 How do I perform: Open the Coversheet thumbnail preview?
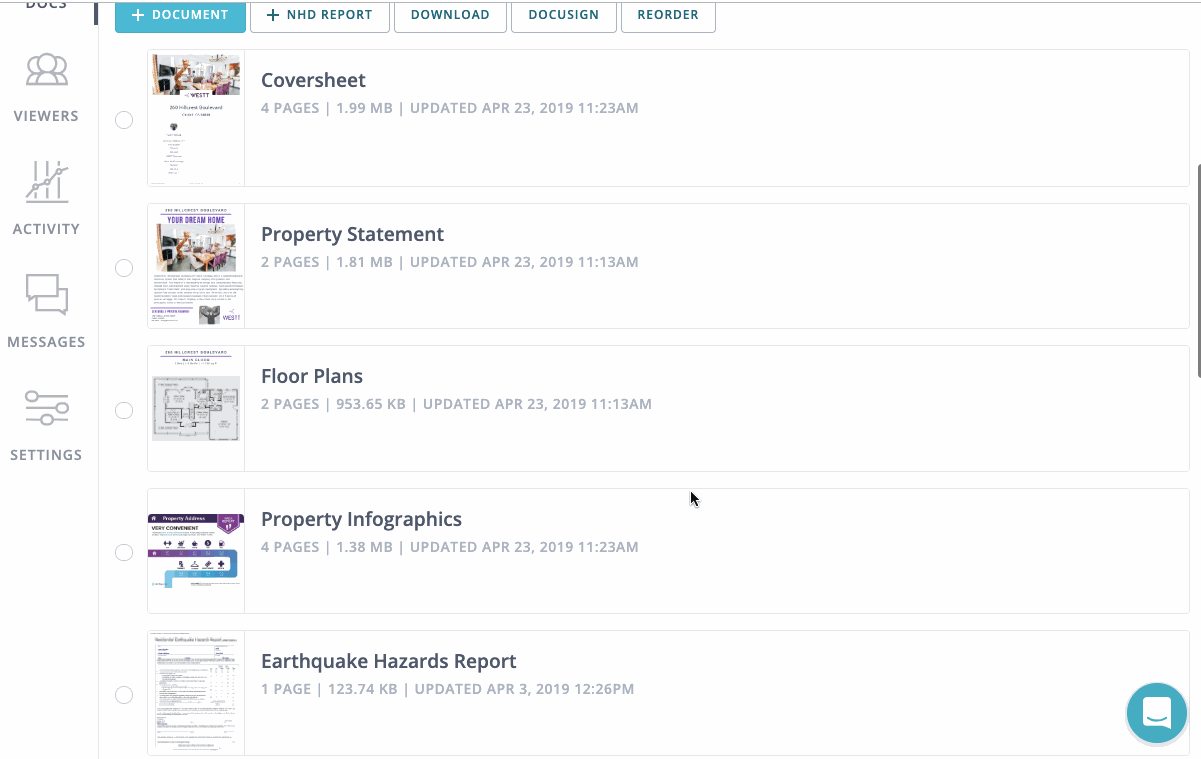[x=196, y=120]
